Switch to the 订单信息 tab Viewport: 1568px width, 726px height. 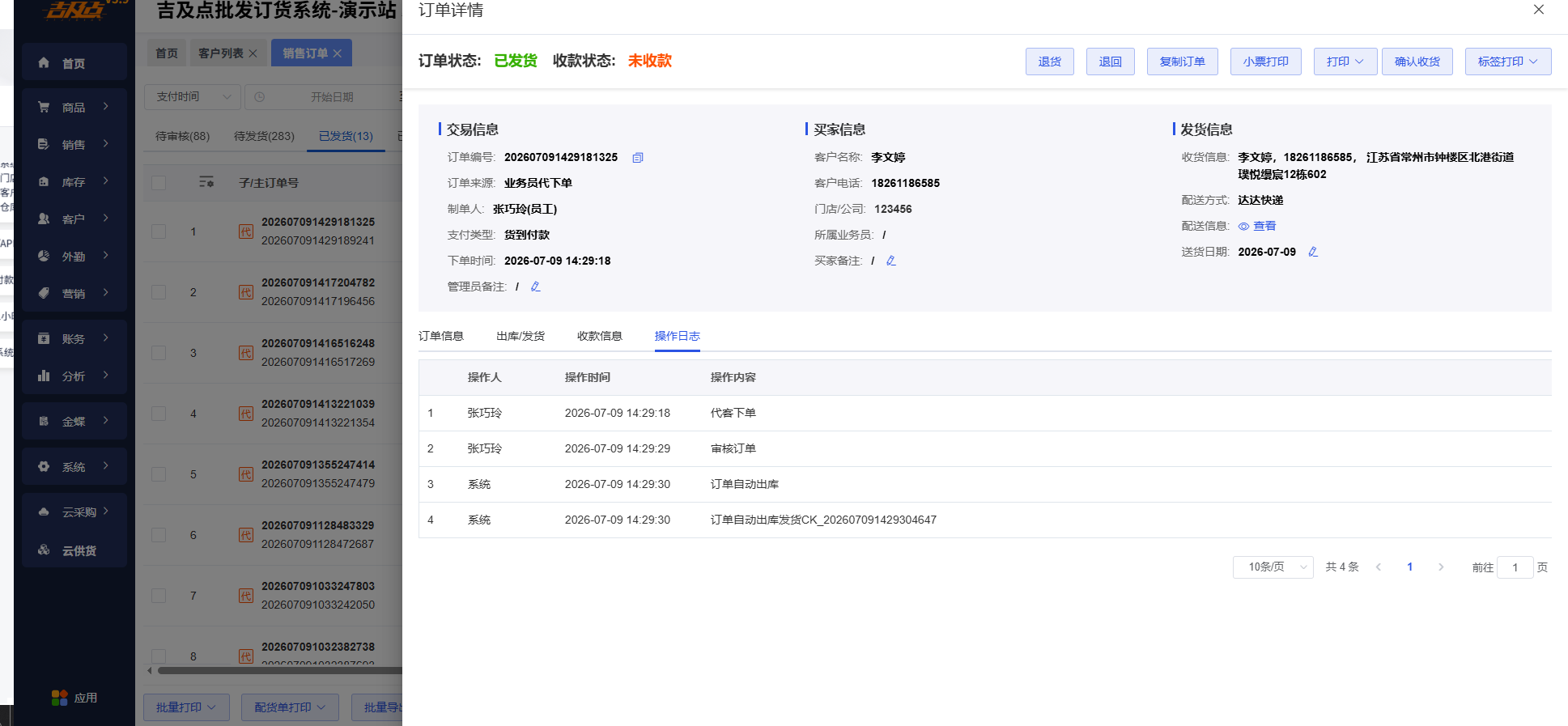point(441,336)
